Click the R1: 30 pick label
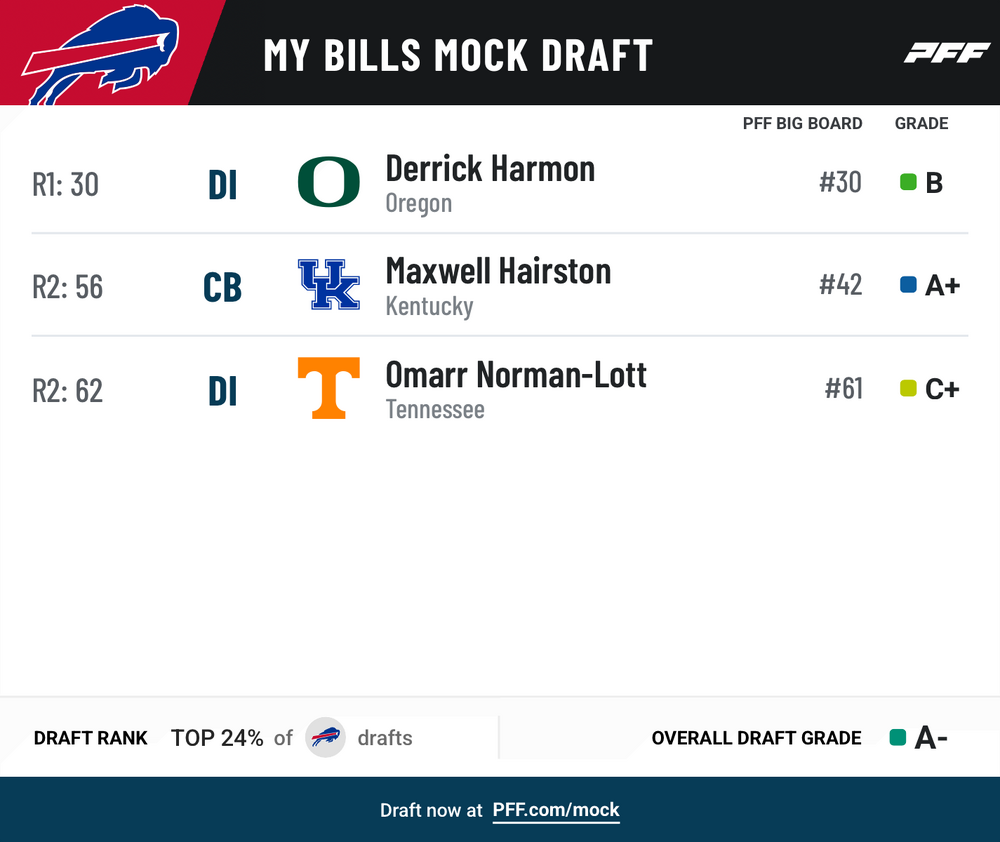 [x=66, y=184]
